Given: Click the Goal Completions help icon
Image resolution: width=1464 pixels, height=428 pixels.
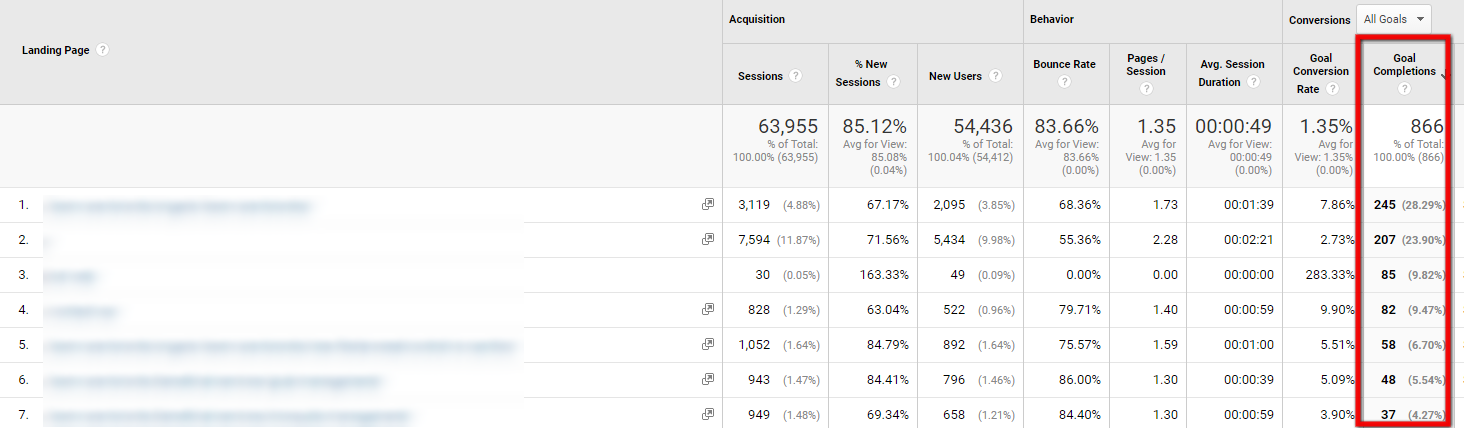Looking at the screenshot, I should pyautogui.click(x=1404, y=89).
